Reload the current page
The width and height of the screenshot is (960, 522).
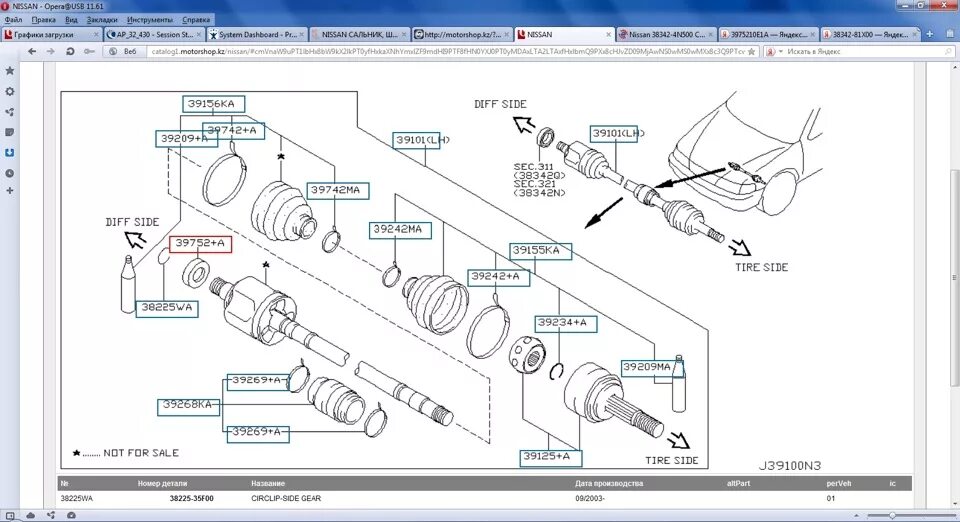click(x=70, y=51)
